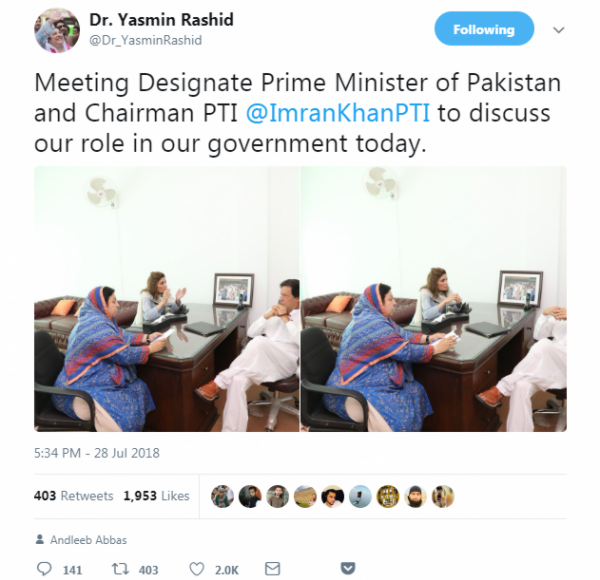View the 403 Retweets list

pos(73,496)
